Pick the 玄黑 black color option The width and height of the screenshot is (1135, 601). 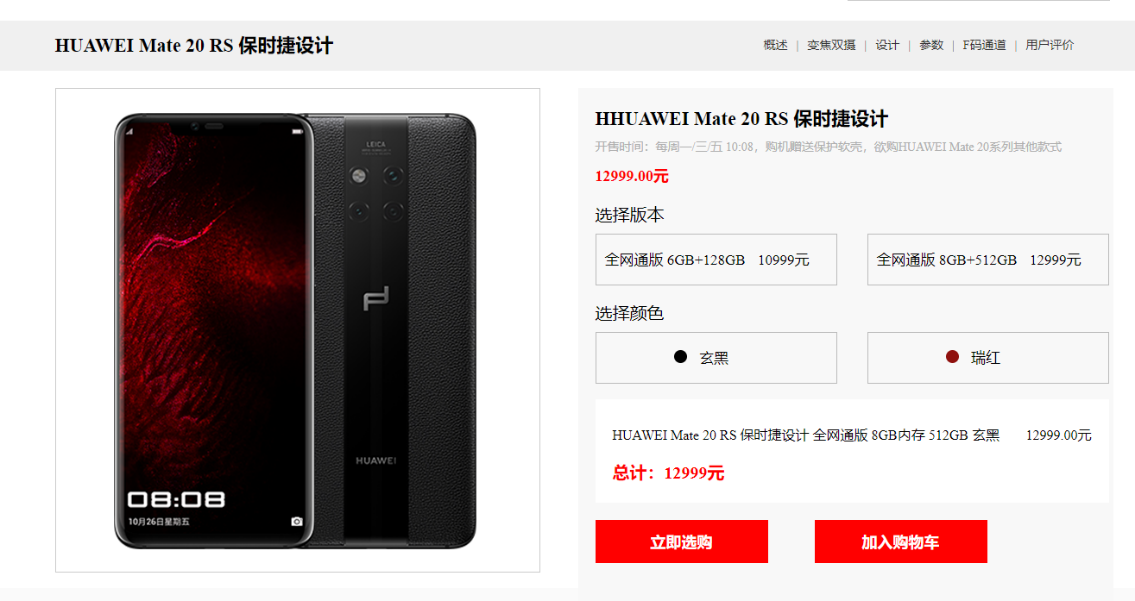click(x=716, y=358)
